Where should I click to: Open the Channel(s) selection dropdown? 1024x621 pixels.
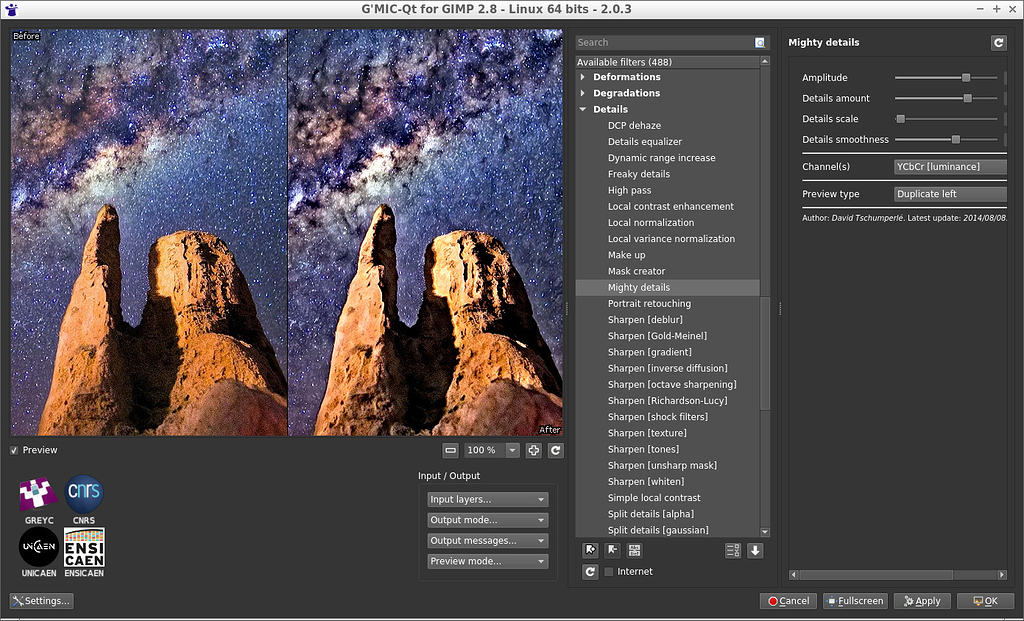(x=948, y=166)
